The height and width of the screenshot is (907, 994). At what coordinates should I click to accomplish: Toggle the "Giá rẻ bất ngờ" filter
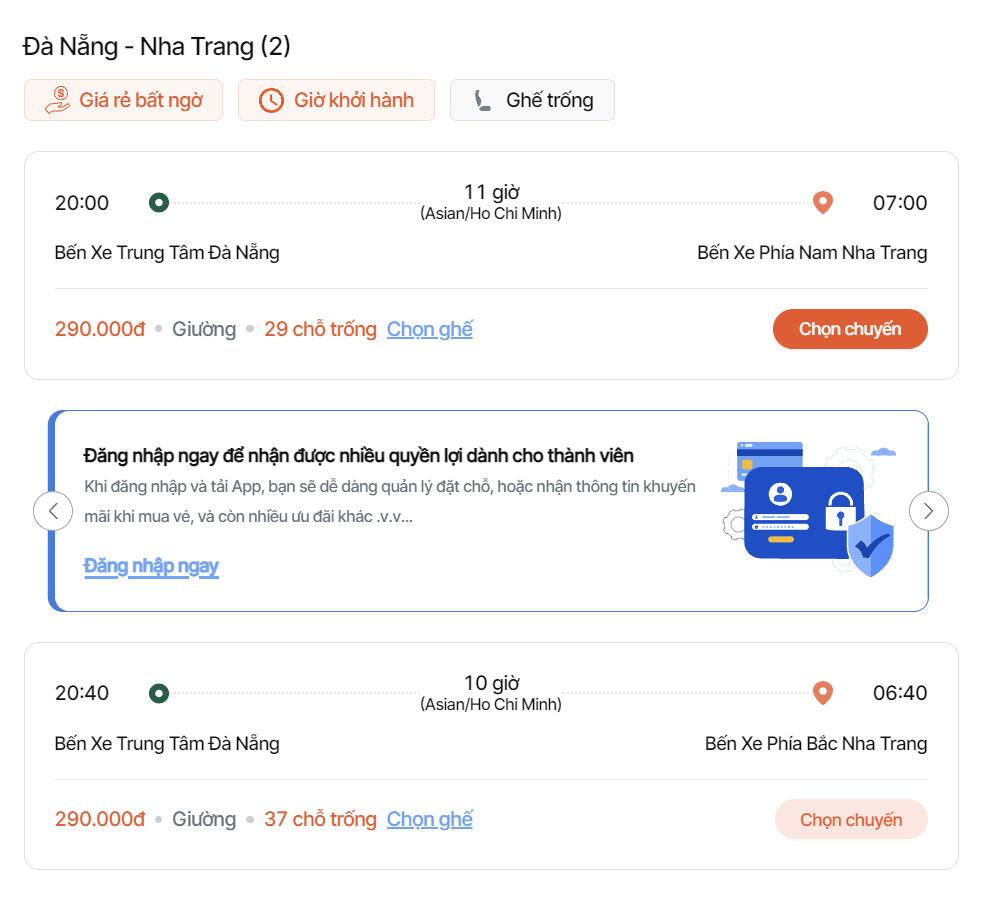click(124, 100)
